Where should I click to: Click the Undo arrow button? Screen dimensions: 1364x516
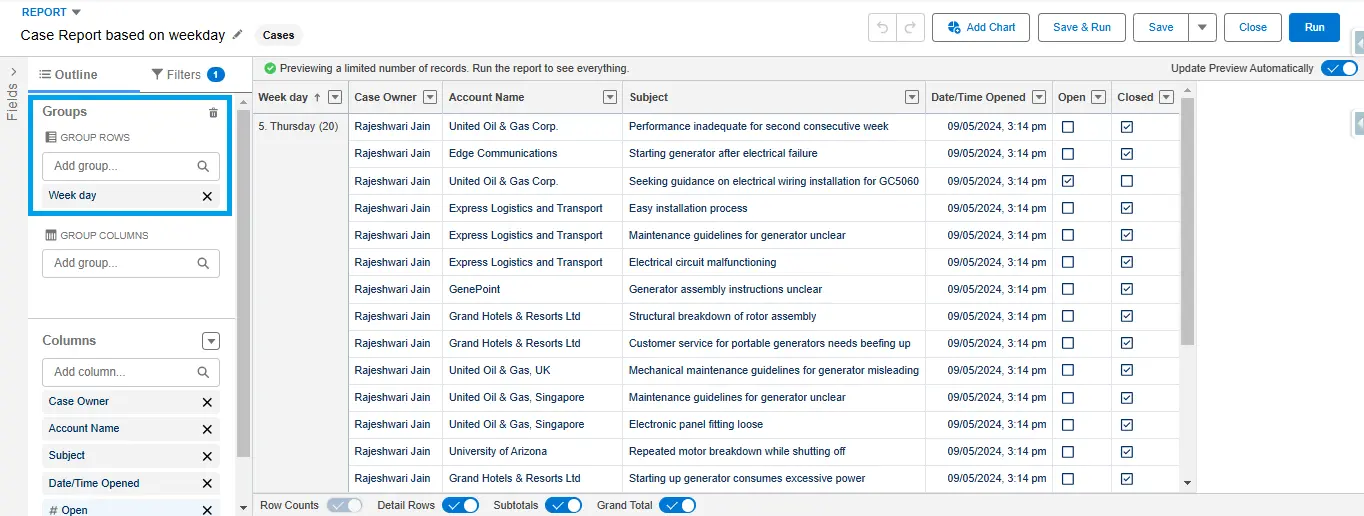tap(883, 27)
